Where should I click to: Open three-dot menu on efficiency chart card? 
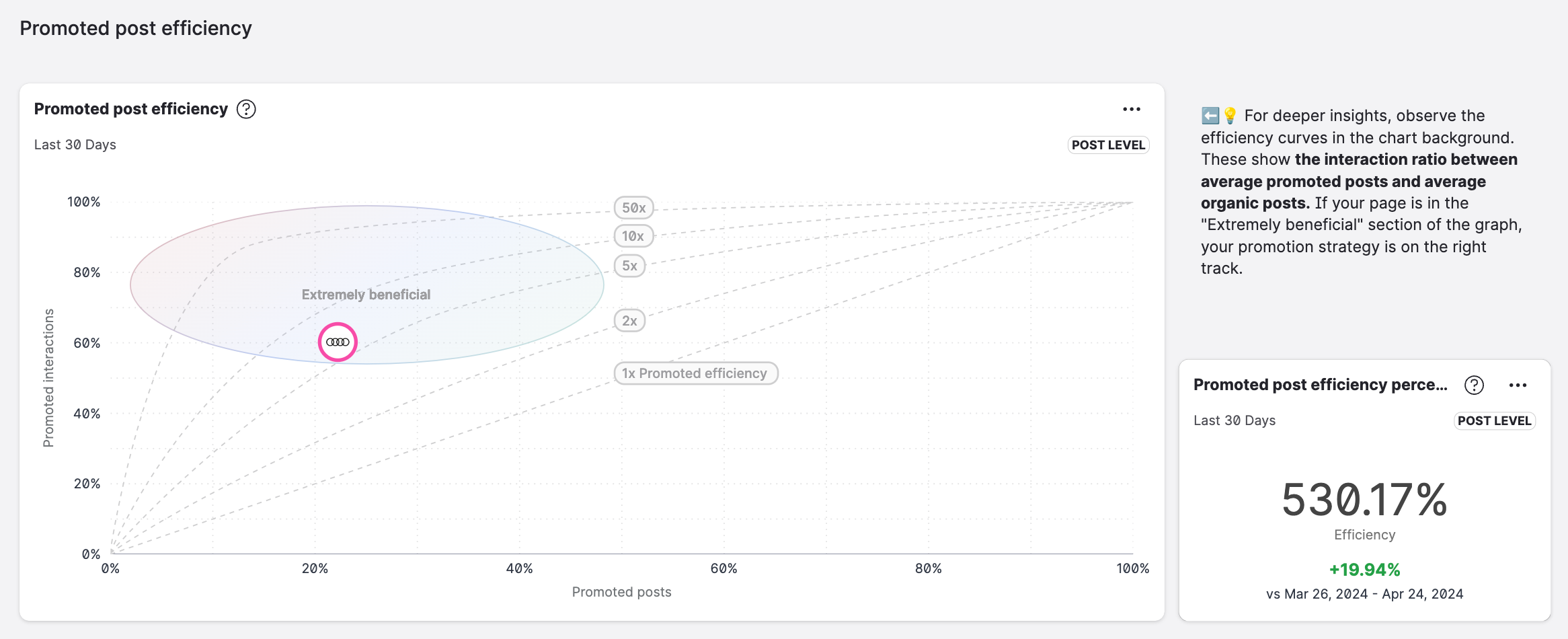(x=1132, y=109)
